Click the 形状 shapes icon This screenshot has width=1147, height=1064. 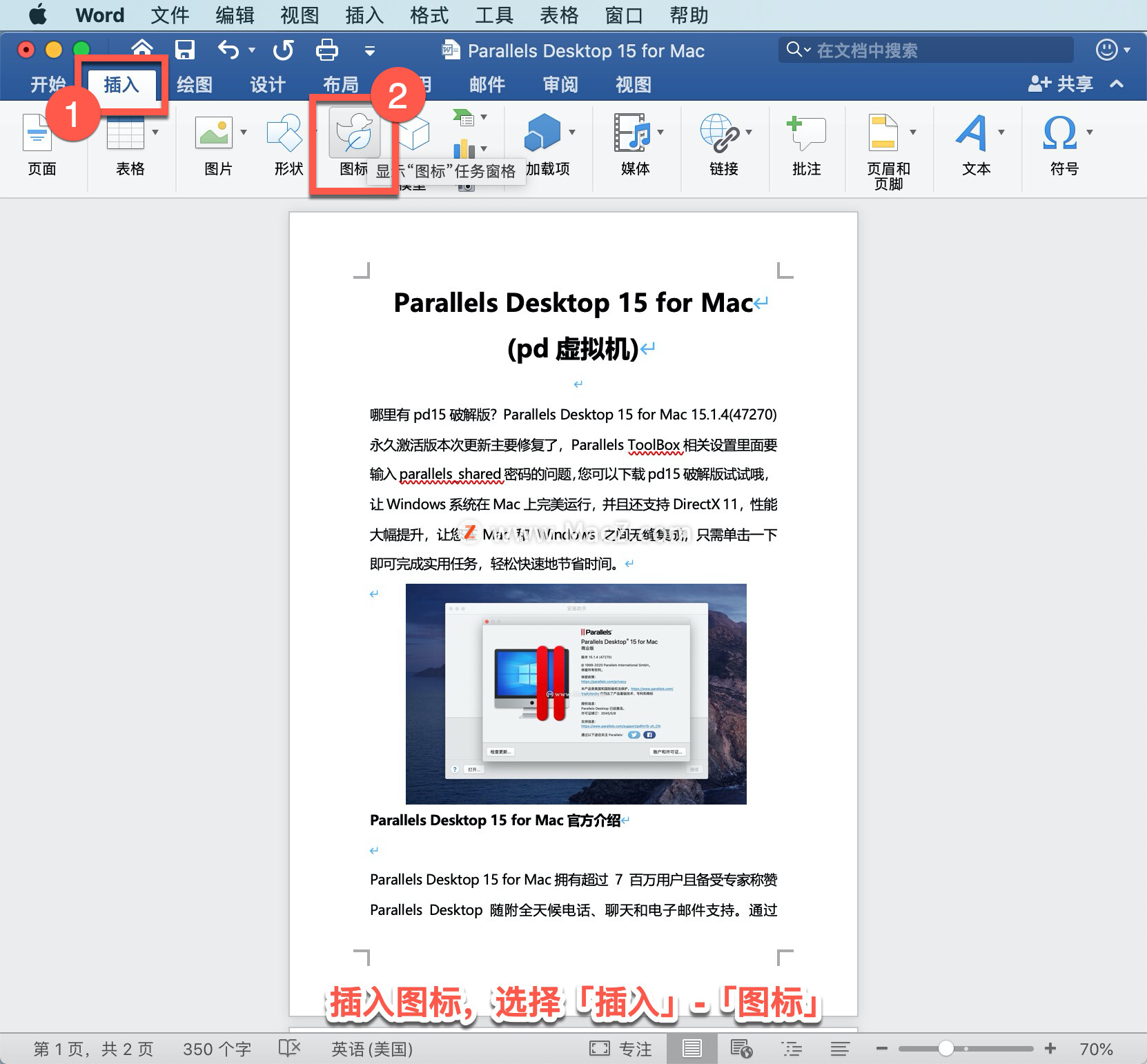click(x=285, y=132)
